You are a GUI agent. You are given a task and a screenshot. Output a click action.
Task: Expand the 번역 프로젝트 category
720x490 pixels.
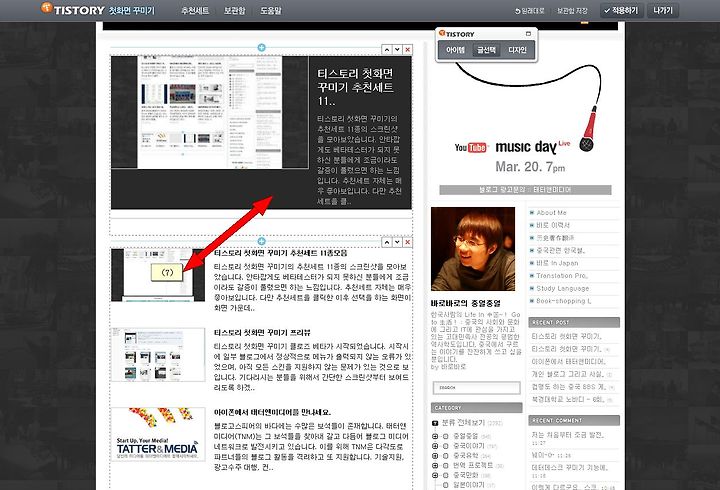(434, 466)
